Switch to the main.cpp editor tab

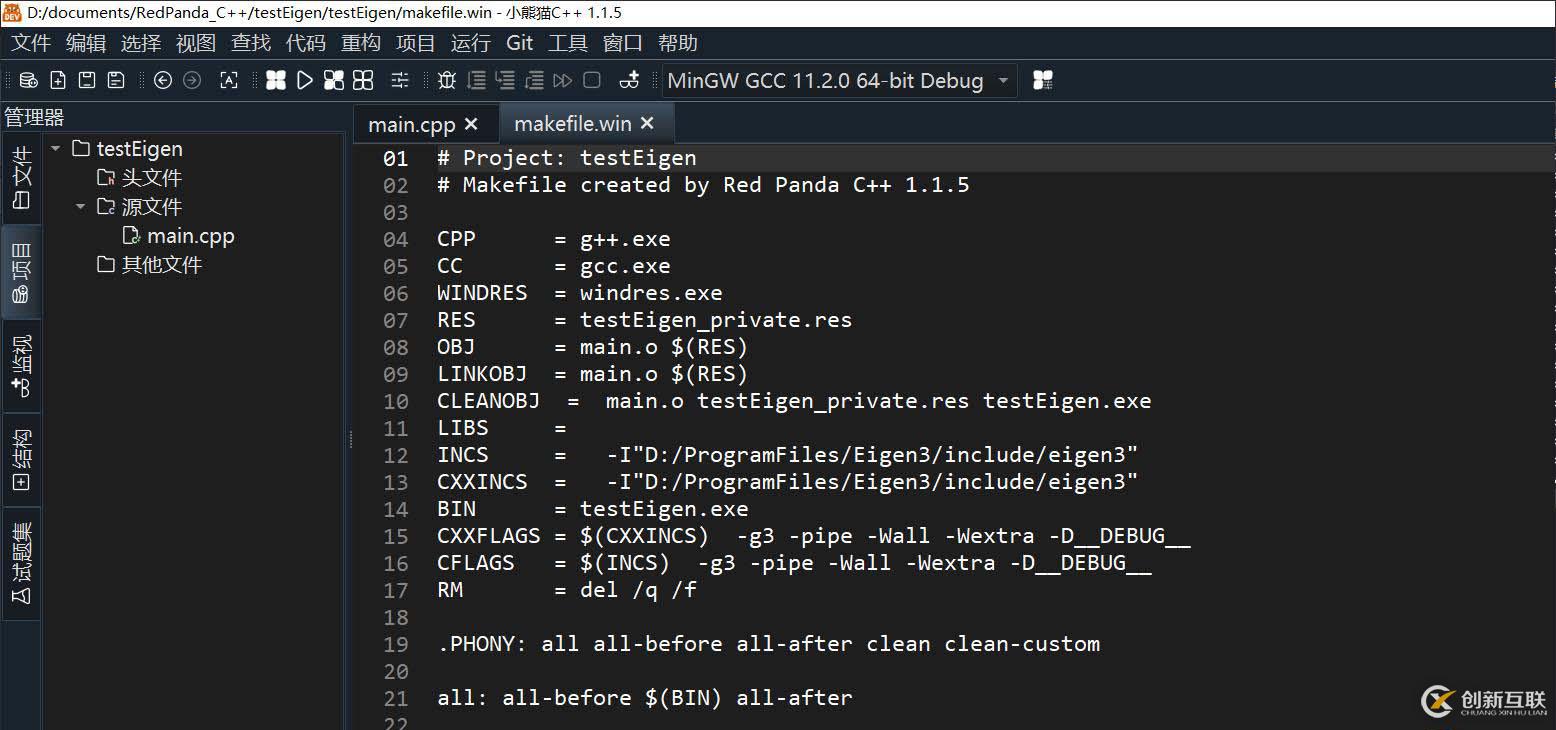pyautogui.click(x=411, y=125)
